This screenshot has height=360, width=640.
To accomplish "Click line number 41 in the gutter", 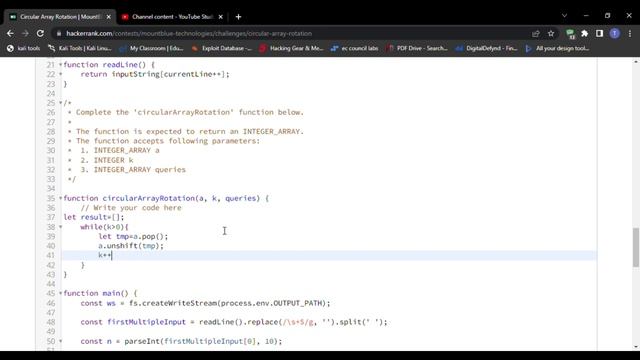I will click(51, 256).
